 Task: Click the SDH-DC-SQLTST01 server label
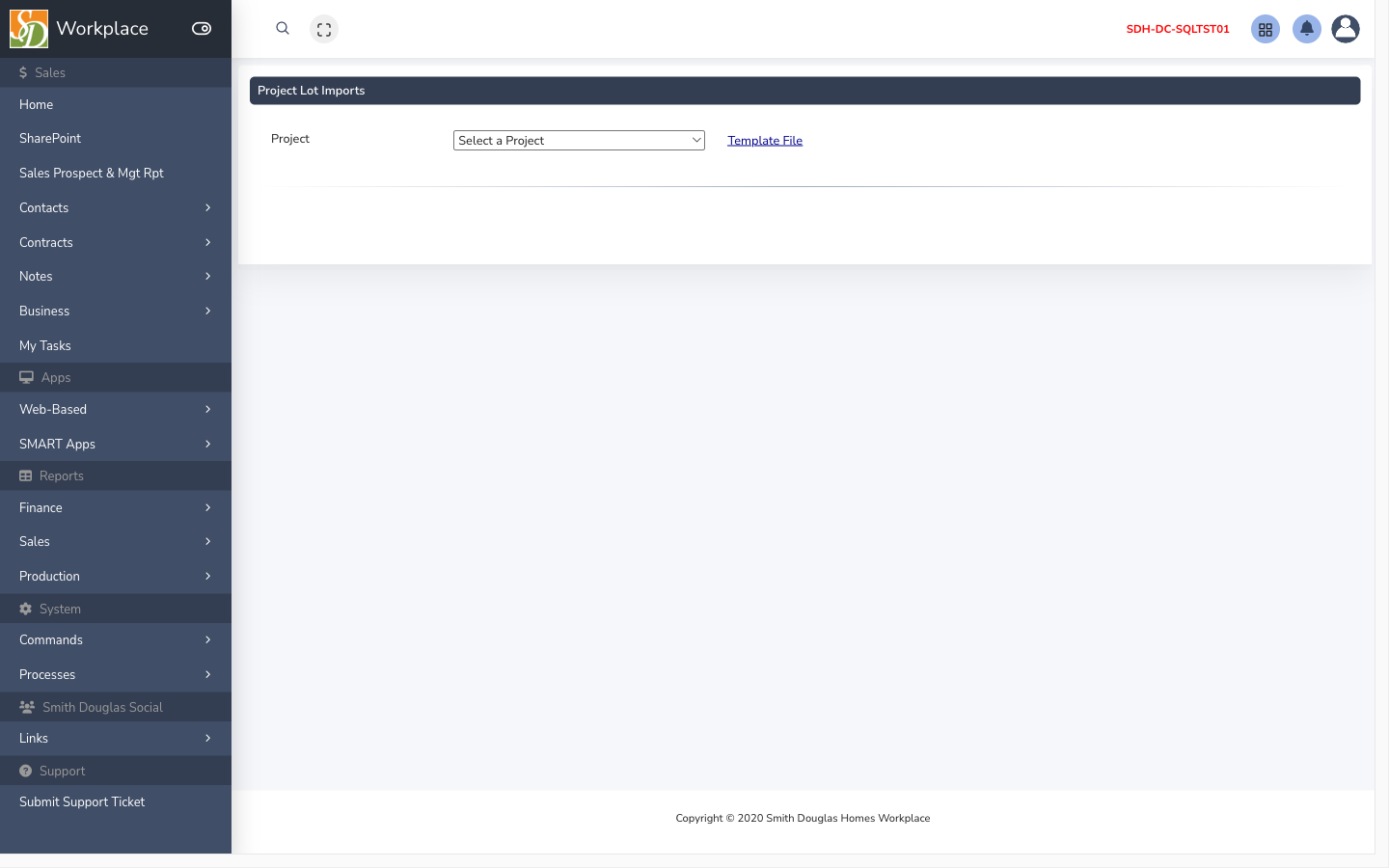(x=1178, y=29)
